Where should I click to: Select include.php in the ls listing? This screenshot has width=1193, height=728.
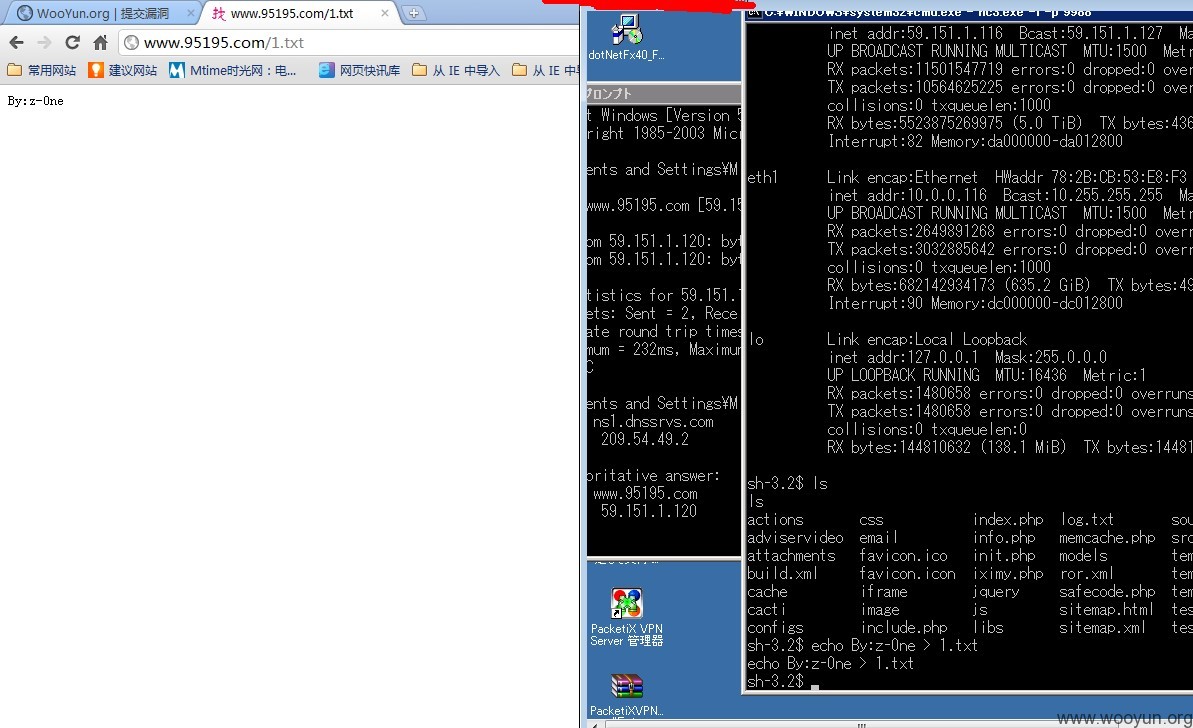[x=904, y=628]
